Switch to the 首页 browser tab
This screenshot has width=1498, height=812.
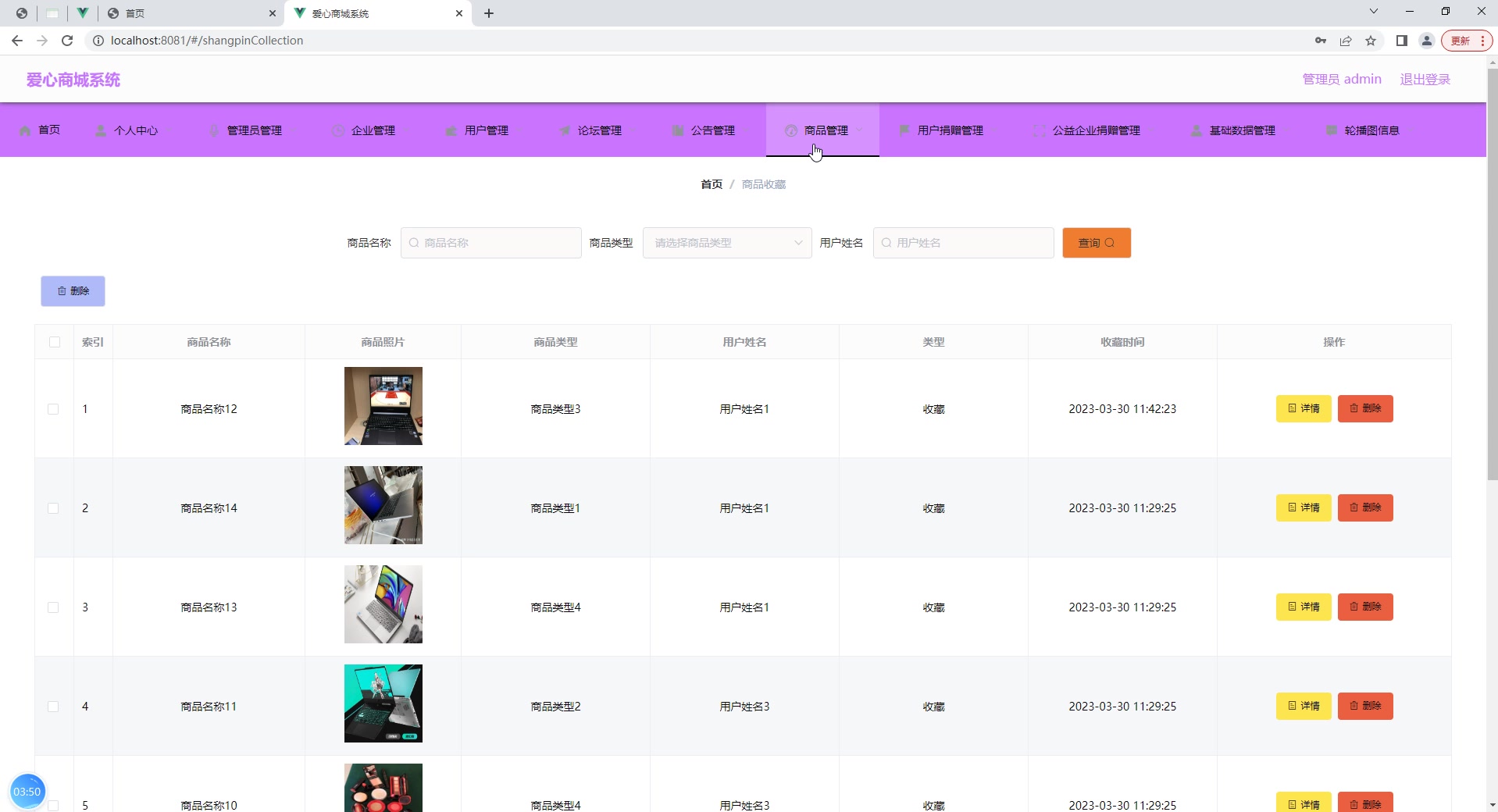[x=191, y=13]
